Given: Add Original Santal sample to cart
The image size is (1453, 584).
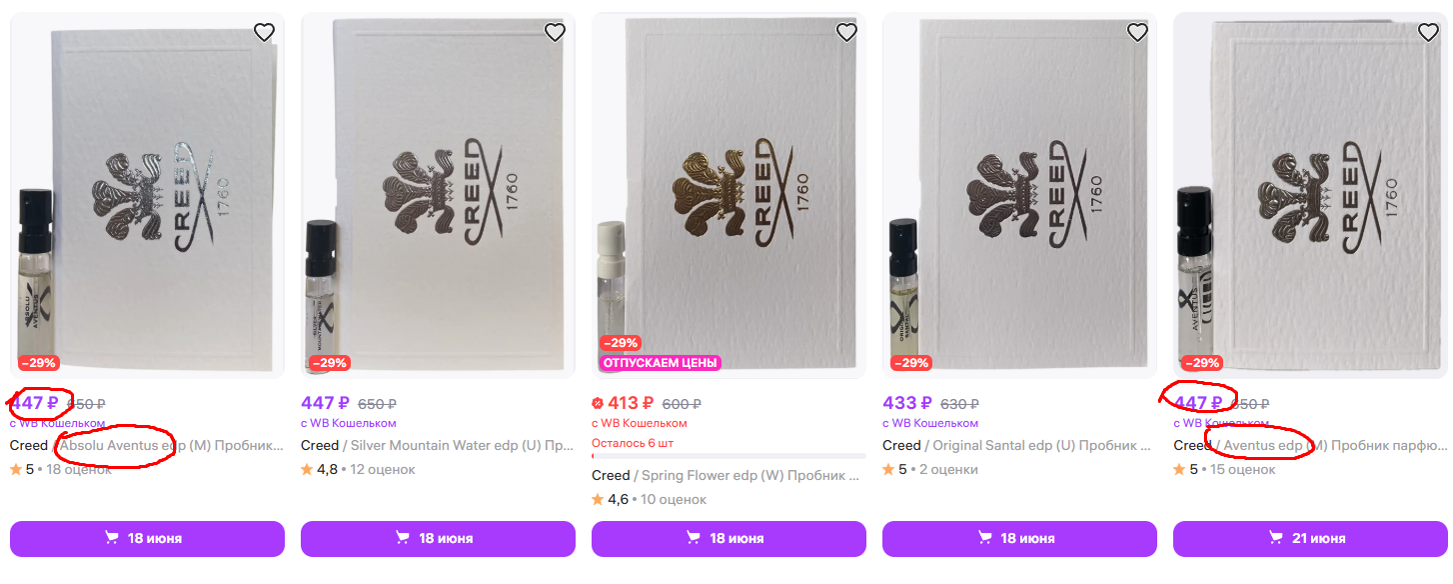Looking at the screenshot, I should 1019,538.
